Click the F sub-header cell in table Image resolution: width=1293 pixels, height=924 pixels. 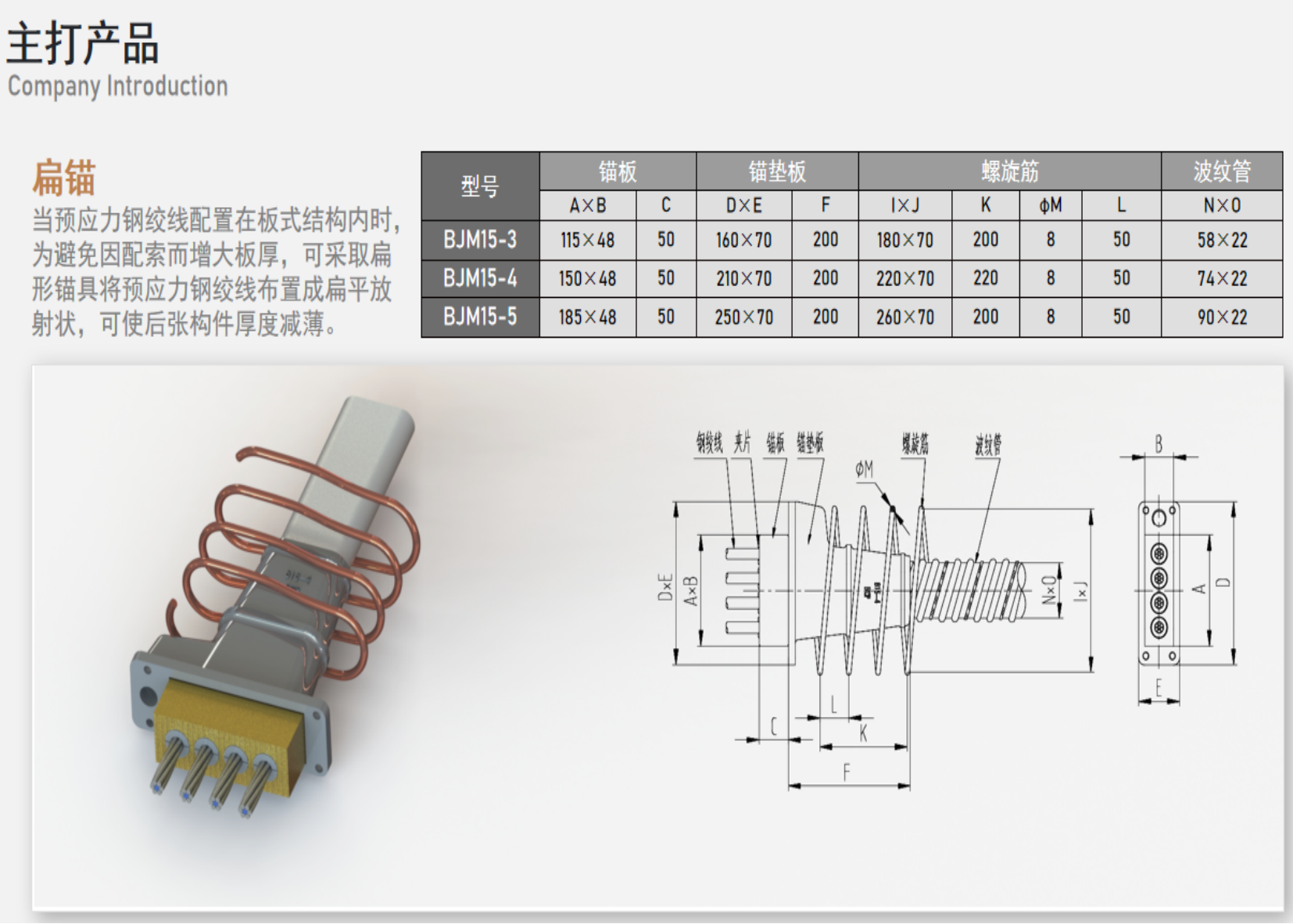[x=825, y=205]
